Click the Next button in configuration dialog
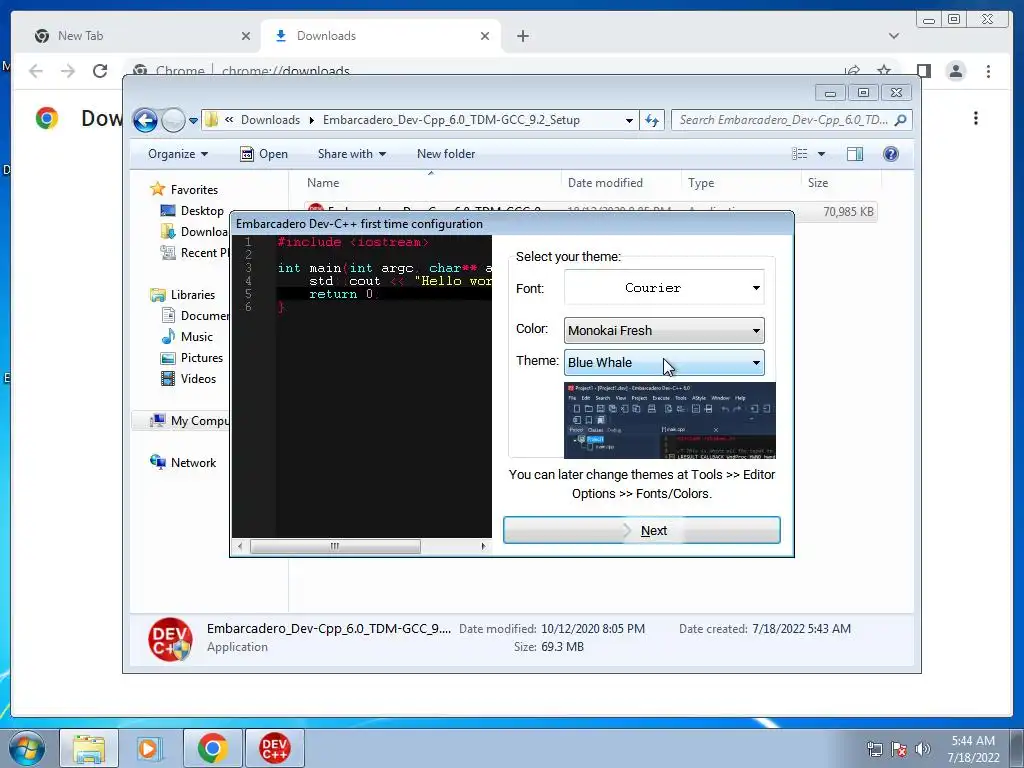1024x768 pixels. (641, 530)
